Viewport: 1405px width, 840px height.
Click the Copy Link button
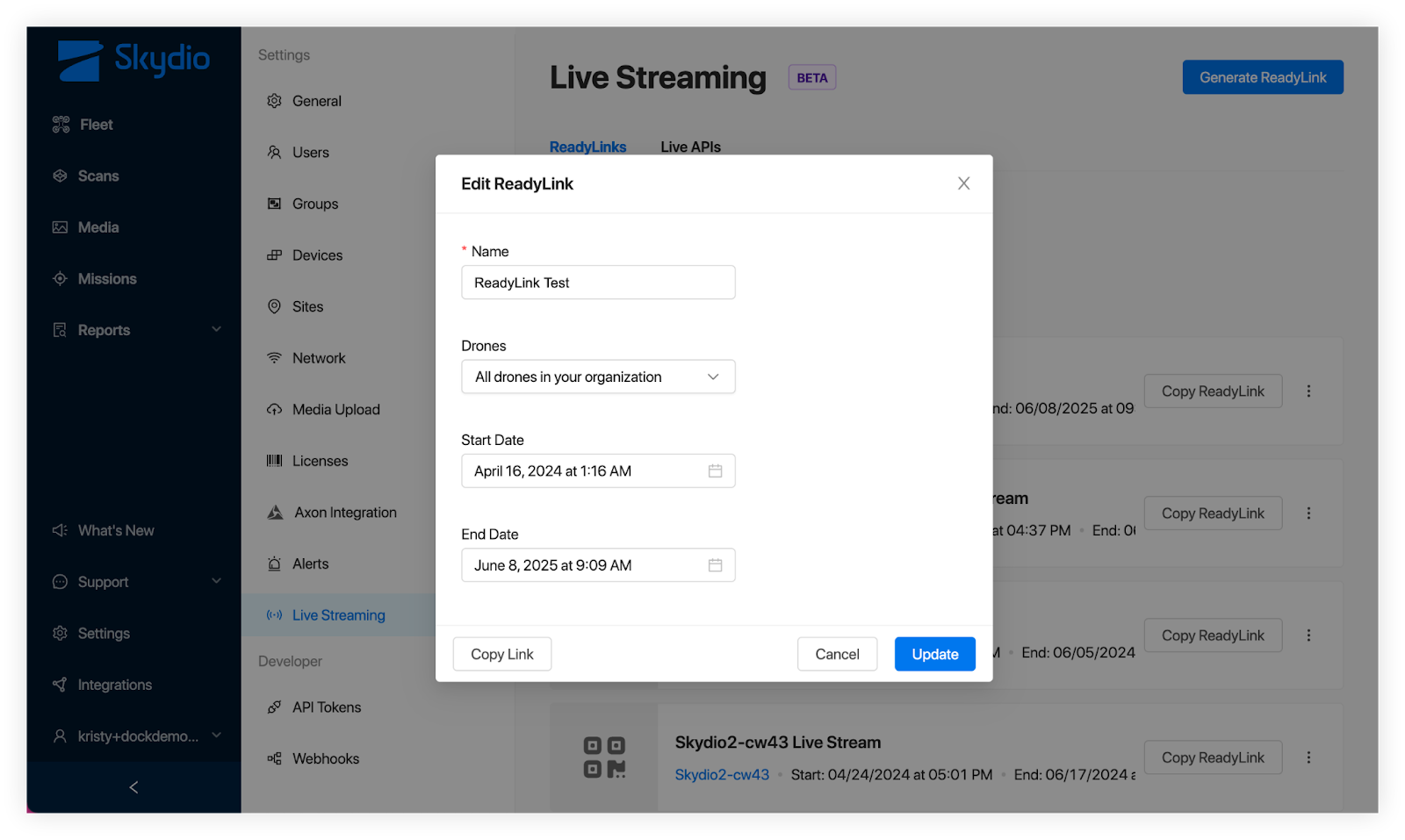click(502, 654)
